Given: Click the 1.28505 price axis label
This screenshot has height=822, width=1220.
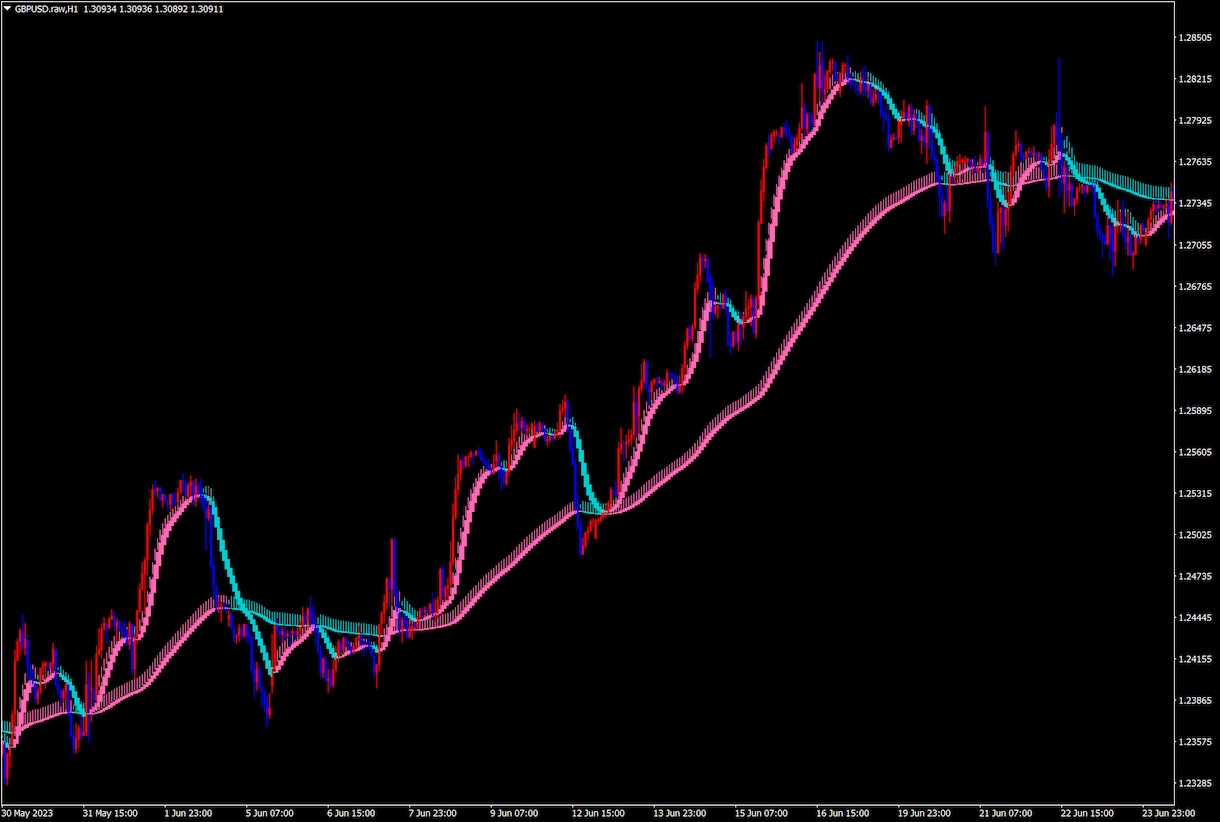Looking at the screenshot, I should [x=1196, y=37].
